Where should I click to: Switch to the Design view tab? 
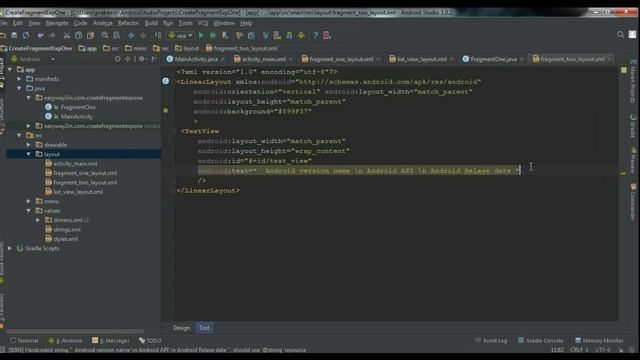tap(181, 328)
